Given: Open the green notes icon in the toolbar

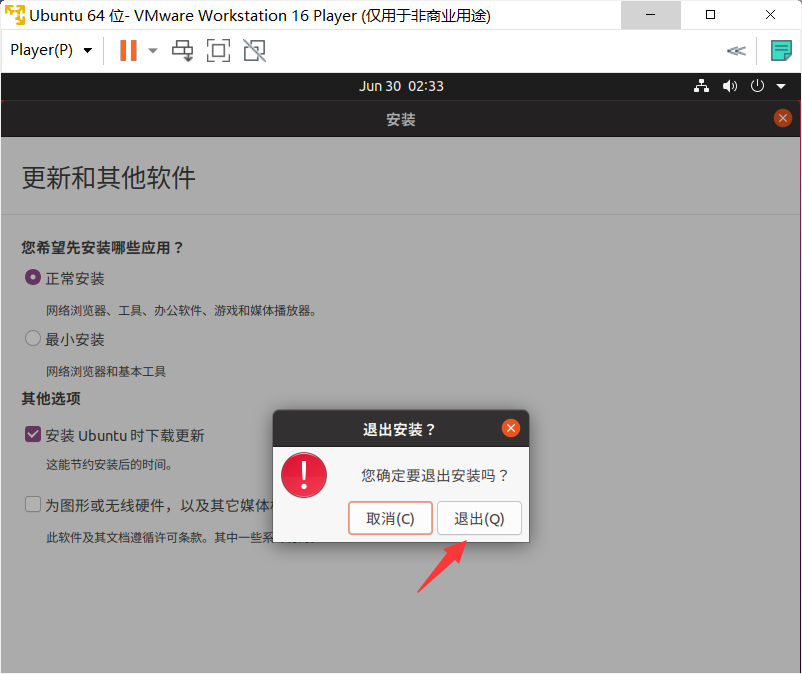Looking at the screenshot, I should (780, 50).
